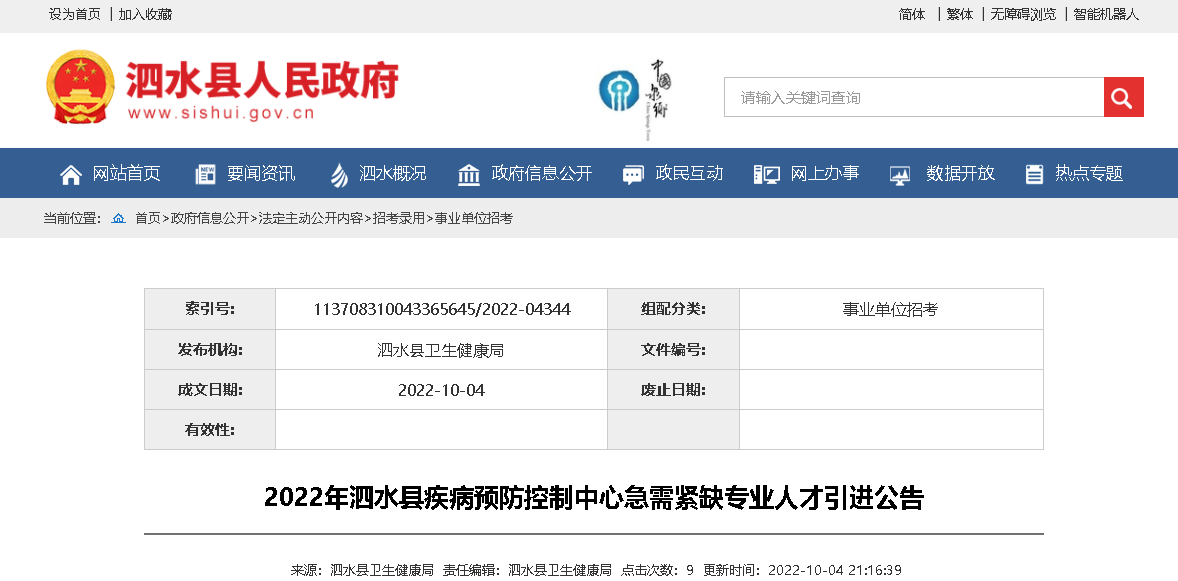Viewport: 1178px width, 581px height.
Task: Open 无障碍浏览 accessibility mode
Action: click(x=1023, y=14)
